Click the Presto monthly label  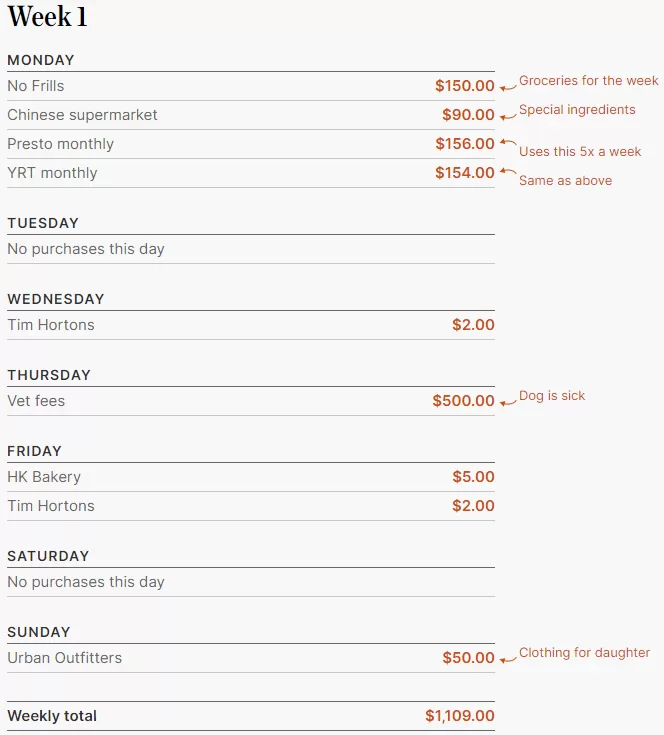[60, 144]
